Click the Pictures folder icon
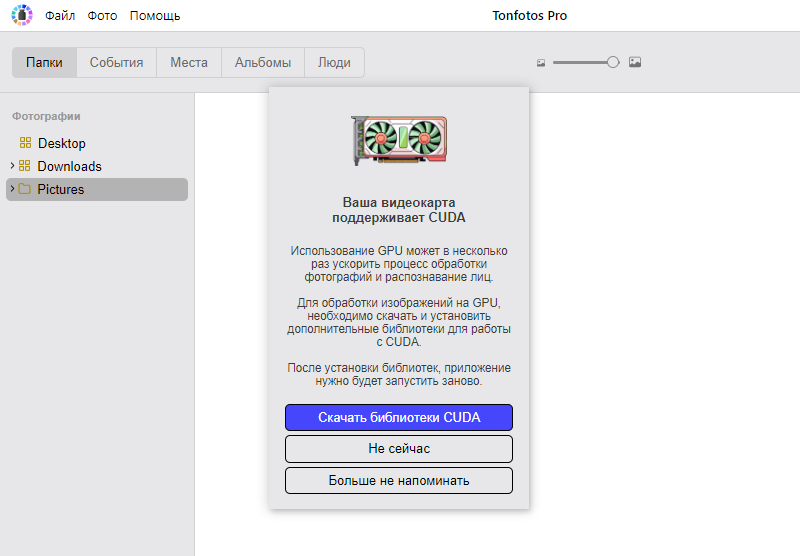 pyautogui.click(x=25, y=189)
